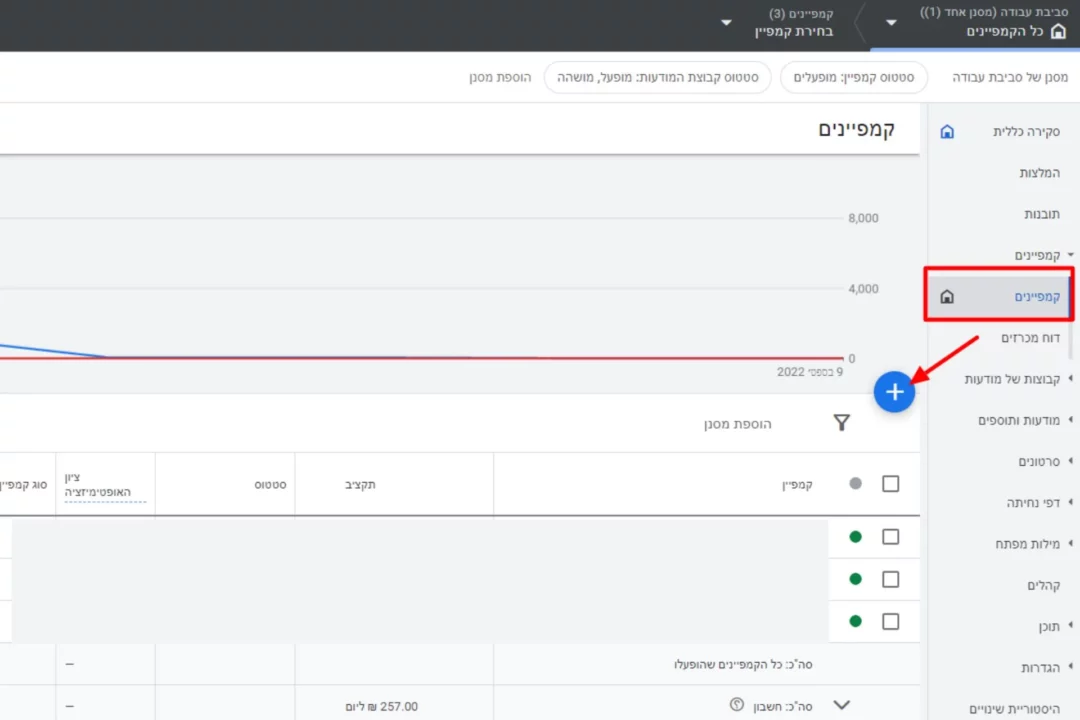This screenshot has width=1080, height=720.
Task: Toggle the select-all checkbox in table header
Action: 890,484
